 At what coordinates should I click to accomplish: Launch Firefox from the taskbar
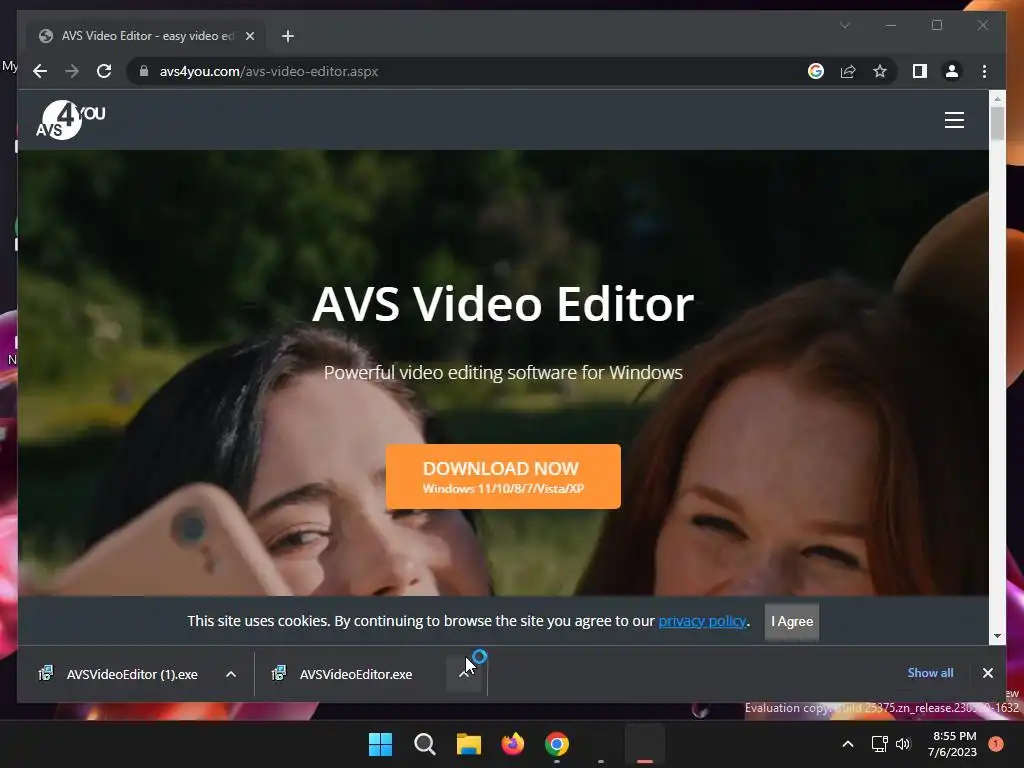pyautogui.click(x=513, y=744)
